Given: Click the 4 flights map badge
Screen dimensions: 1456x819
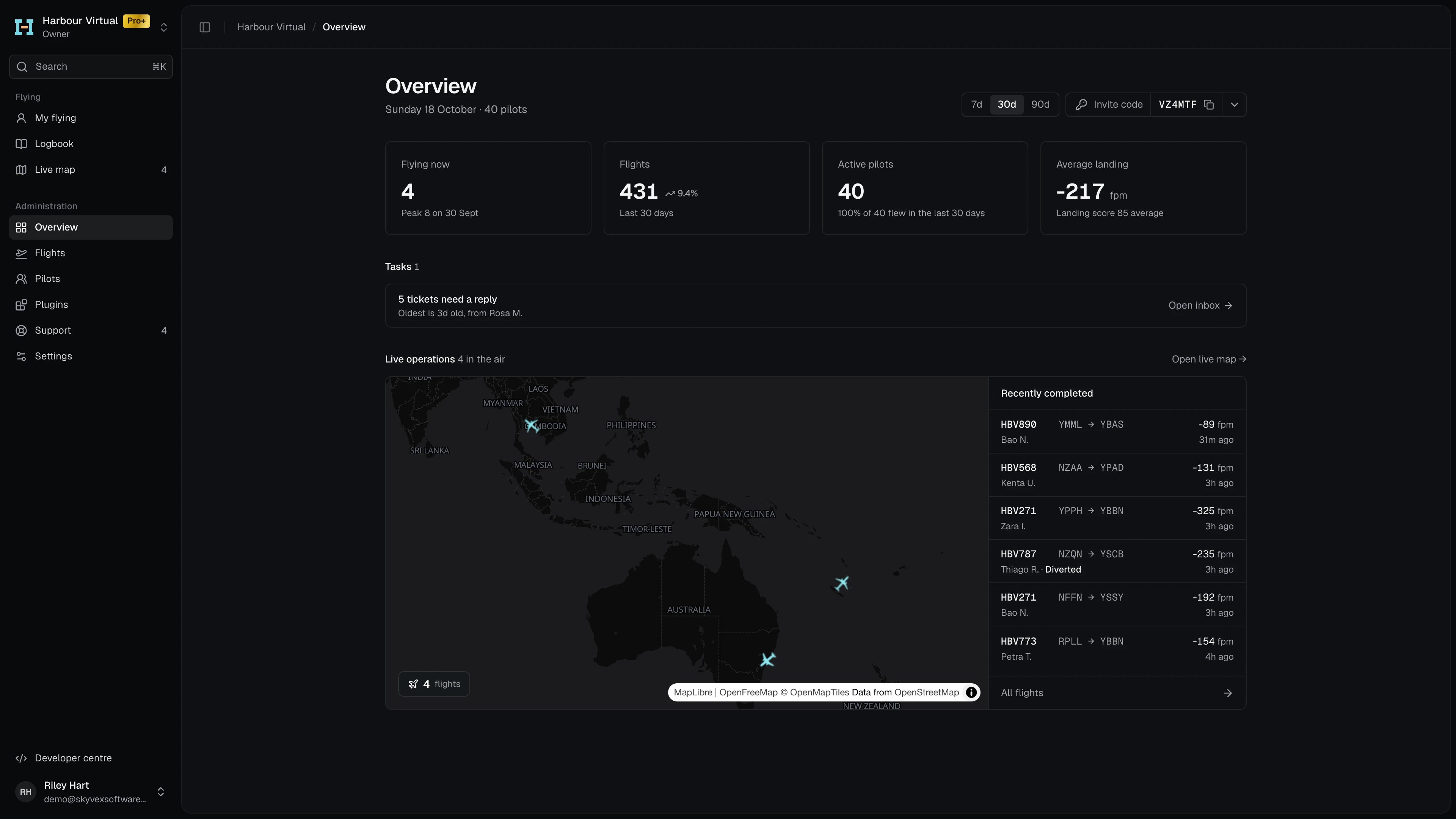Looking at the screenshot, I should point(433,684).
